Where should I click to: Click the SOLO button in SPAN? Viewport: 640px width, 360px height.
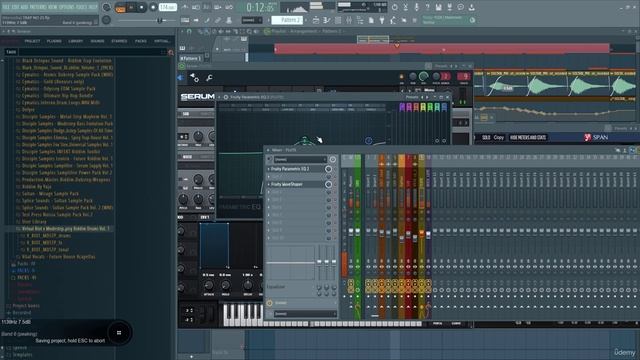(x=486, y=138)
